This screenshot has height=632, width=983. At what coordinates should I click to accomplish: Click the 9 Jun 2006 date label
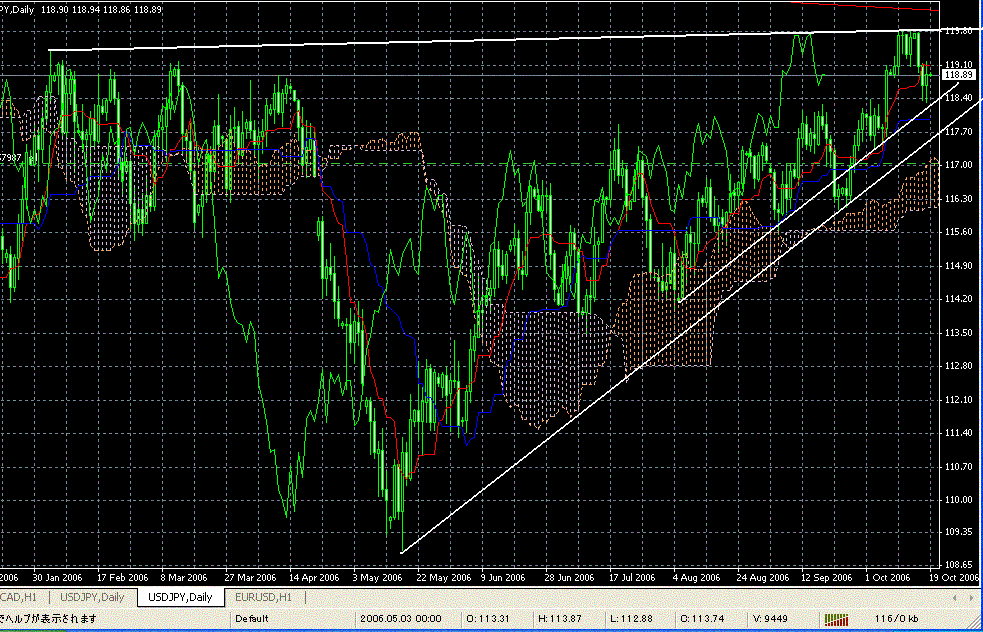tap(503, 577)
